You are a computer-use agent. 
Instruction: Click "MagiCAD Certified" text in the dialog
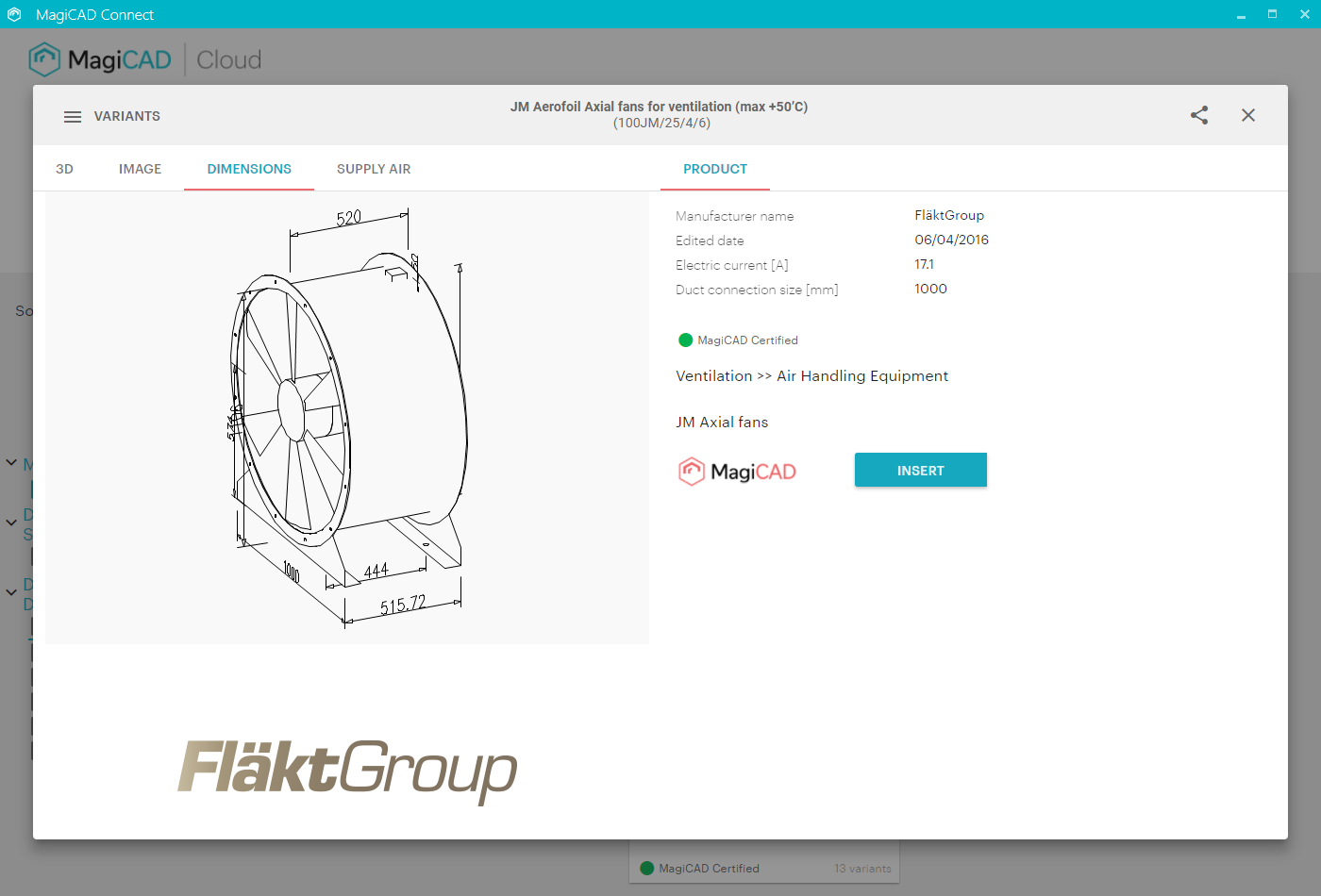748,340
